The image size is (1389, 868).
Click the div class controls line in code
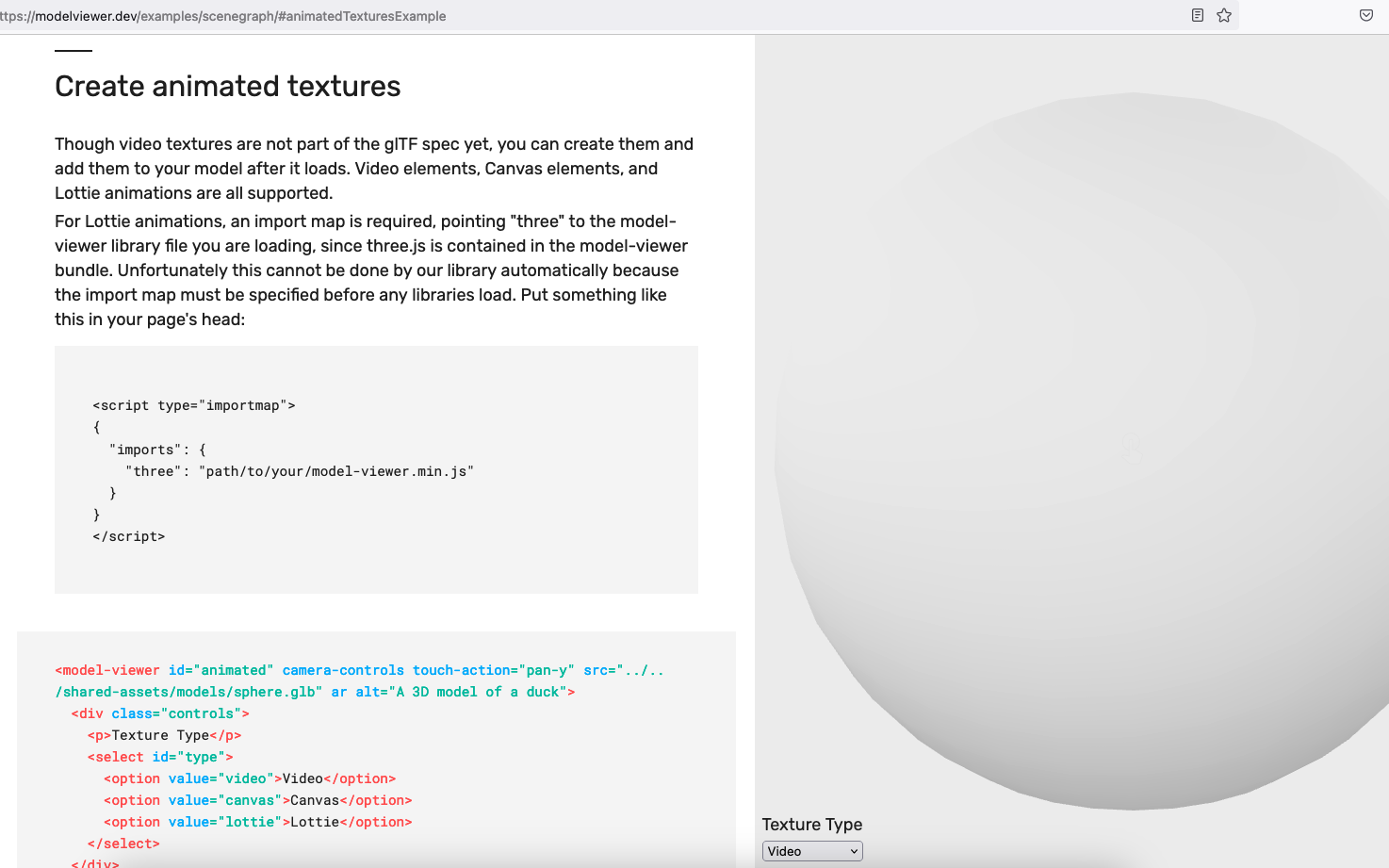pos(159,712)
